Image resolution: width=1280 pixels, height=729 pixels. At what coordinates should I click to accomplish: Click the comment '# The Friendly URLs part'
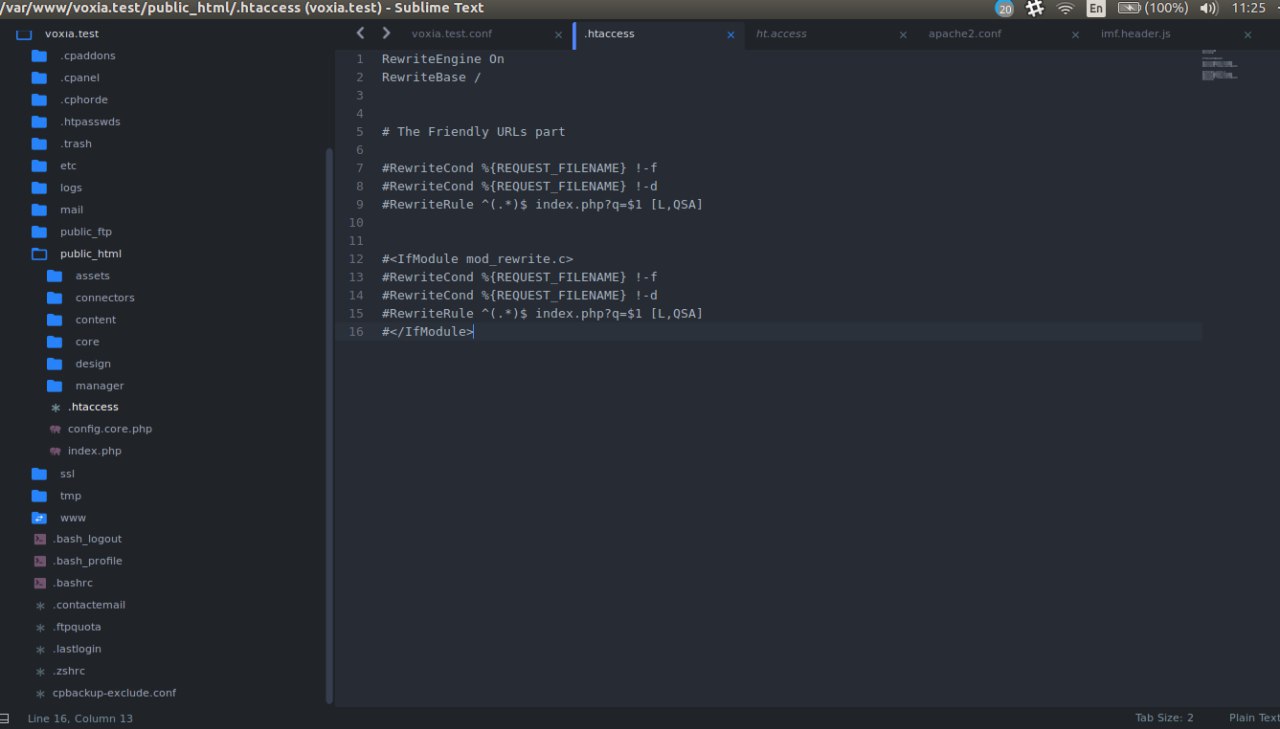(473, 132)
